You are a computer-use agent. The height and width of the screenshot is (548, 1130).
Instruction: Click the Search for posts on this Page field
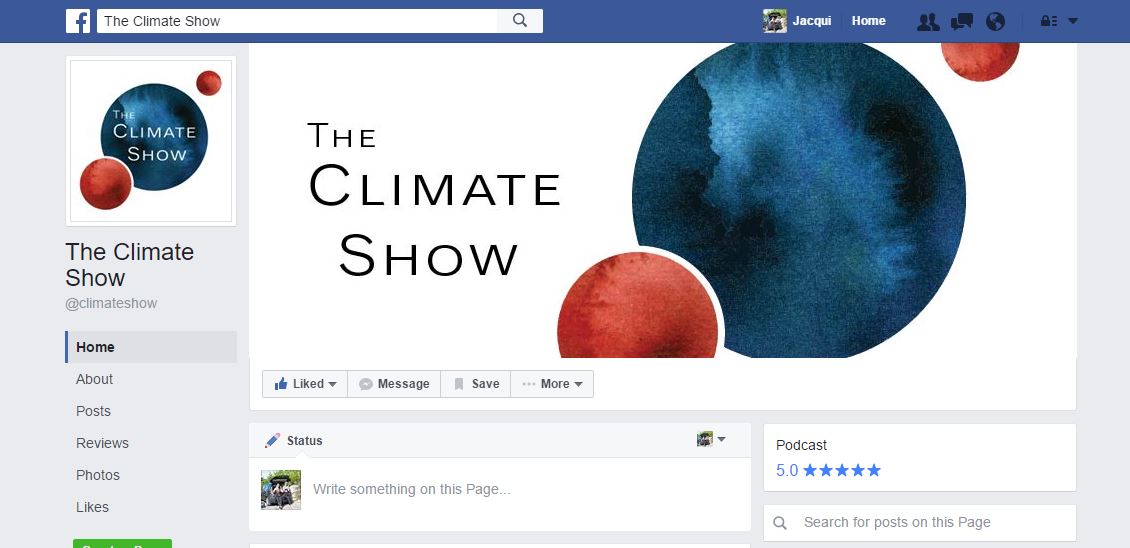[x=920, y=523]
